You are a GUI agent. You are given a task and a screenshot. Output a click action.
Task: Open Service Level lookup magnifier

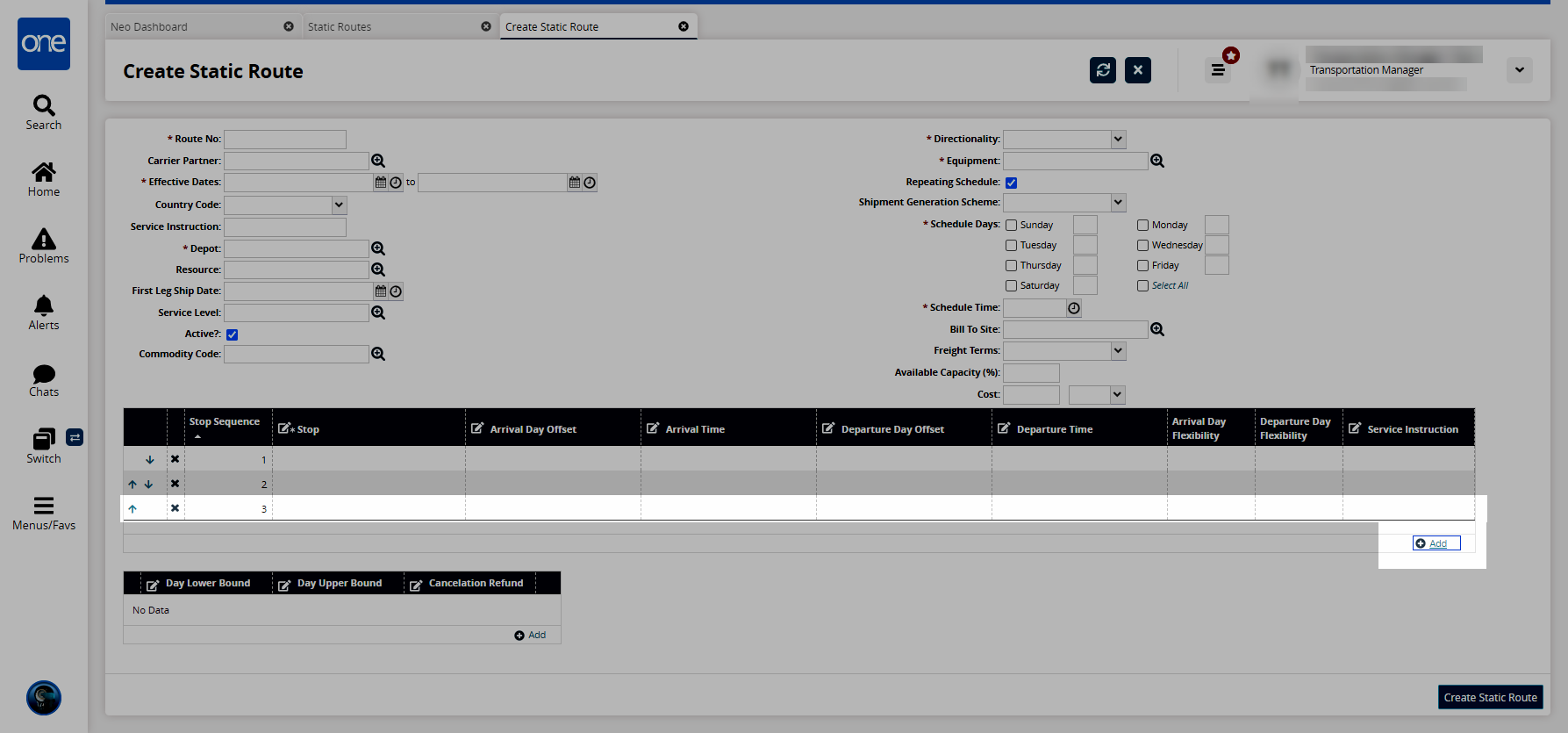(x=378, y=313)
